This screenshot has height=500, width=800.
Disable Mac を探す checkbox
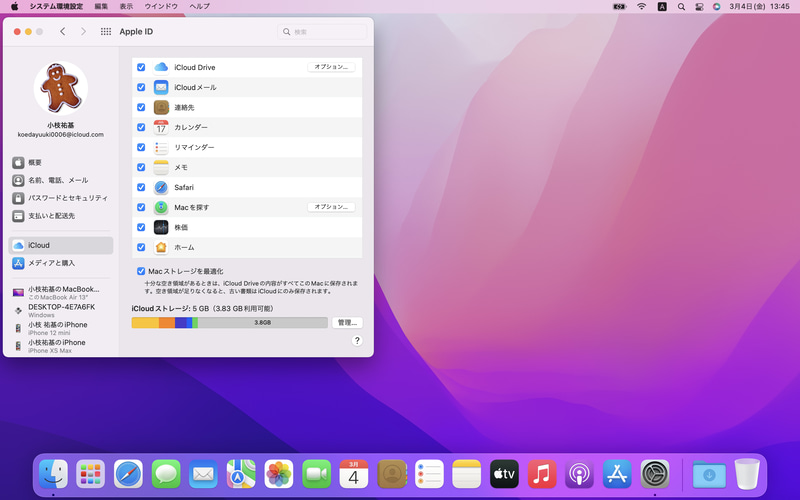[x=141, y=207]
